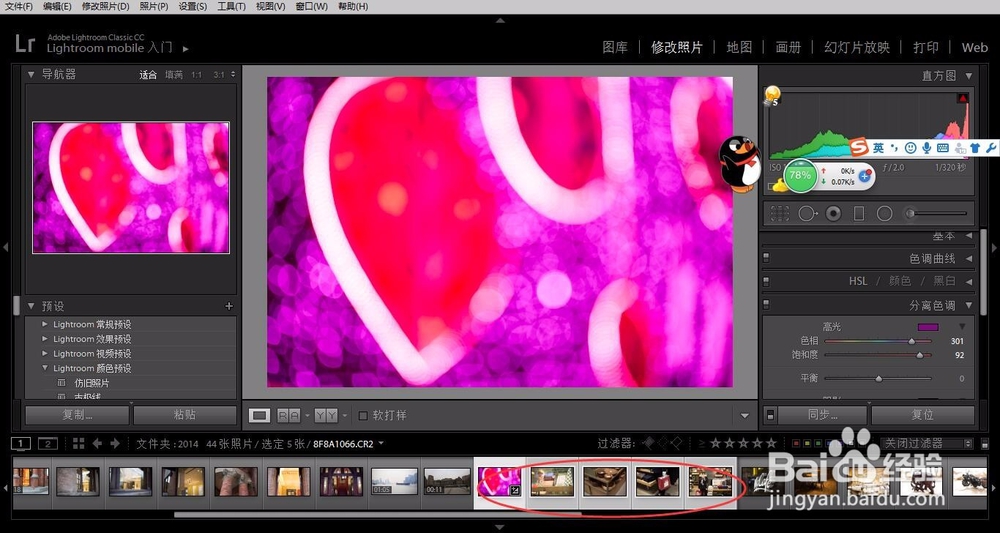
Task: Switch to main window display 1
Action: (x=21, y=443)
